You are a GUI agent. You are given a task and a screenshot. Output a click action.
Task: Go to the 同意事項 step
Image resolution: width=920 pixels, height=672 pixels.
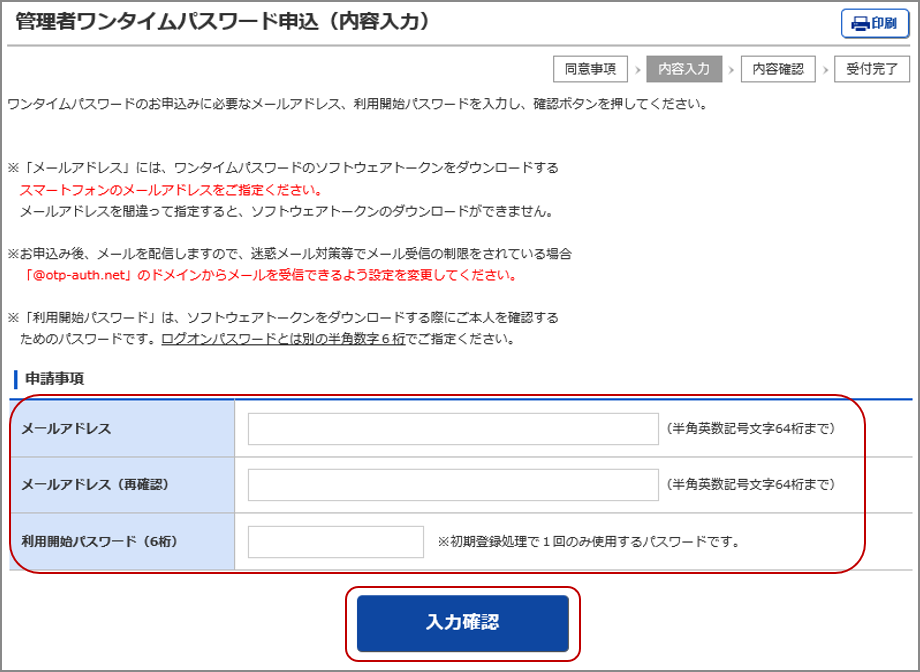pos(590,69)
